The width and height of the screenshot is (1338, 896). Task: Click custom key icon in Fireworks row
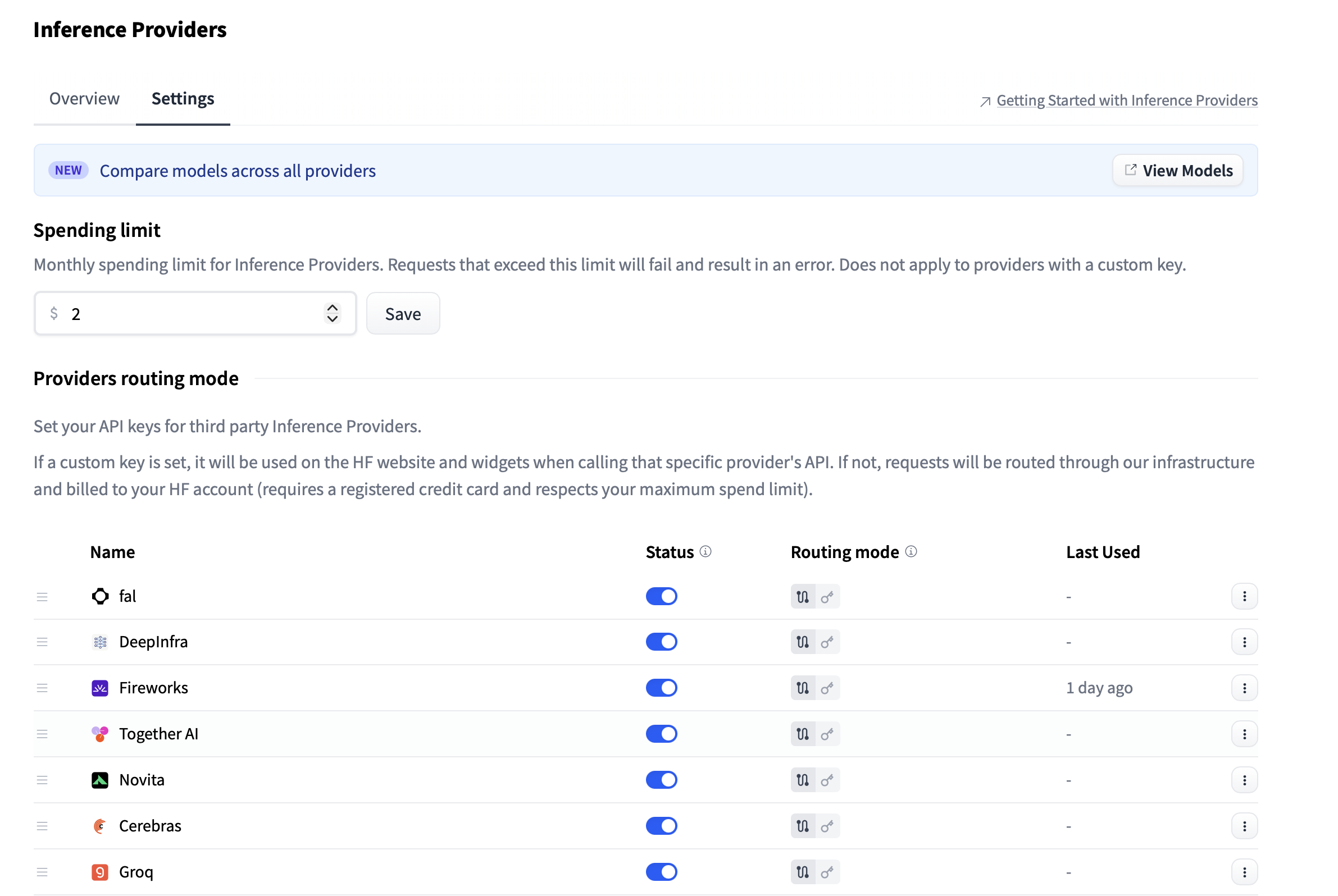(827, 688)
